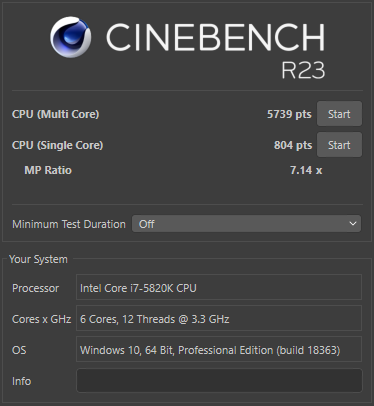Click the 7.14 x ratio value
The height and width of the screenshot is (406, 374).
[x=306, y=170]
